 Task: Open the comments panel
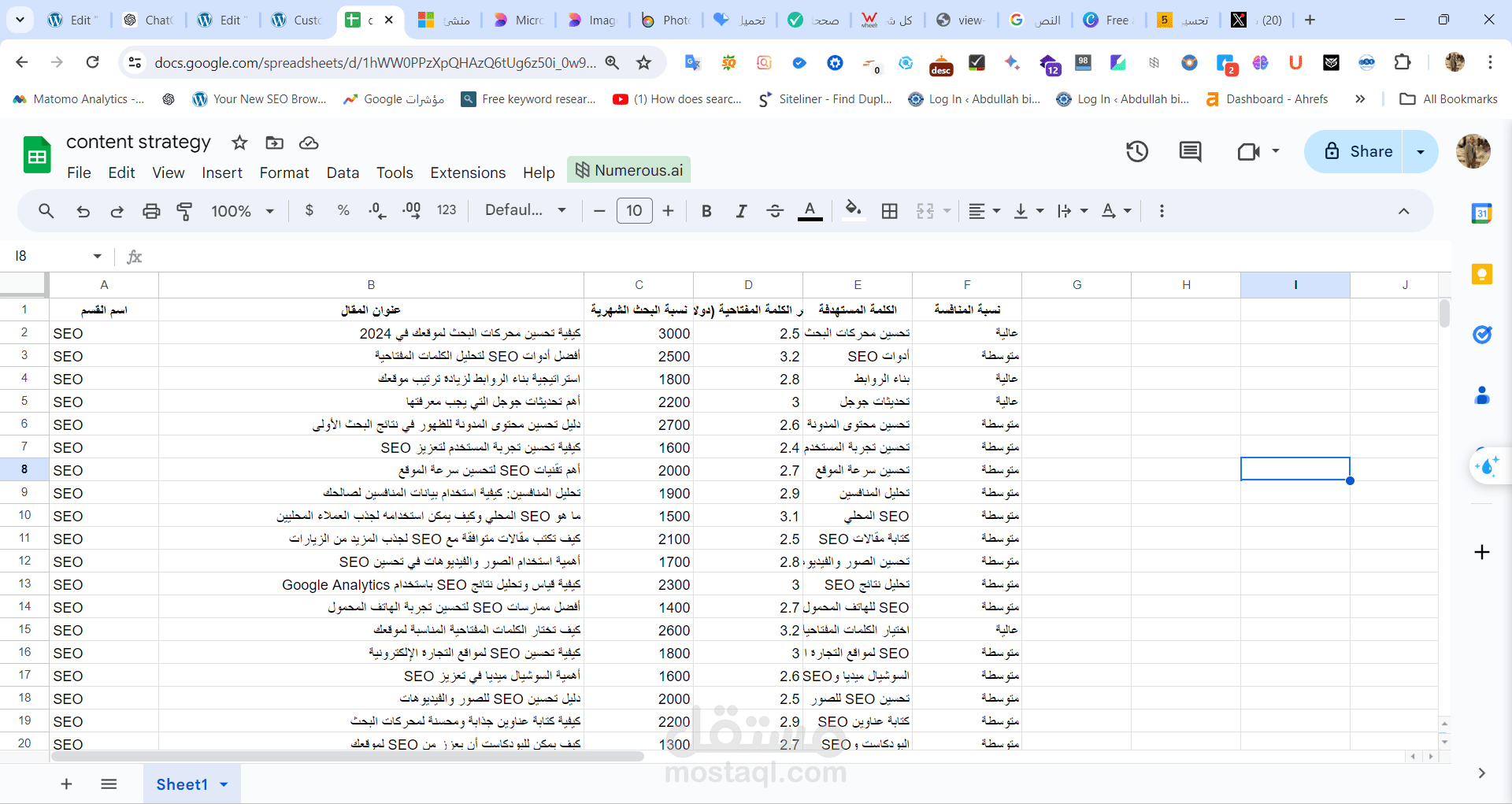pos(1190,151)
